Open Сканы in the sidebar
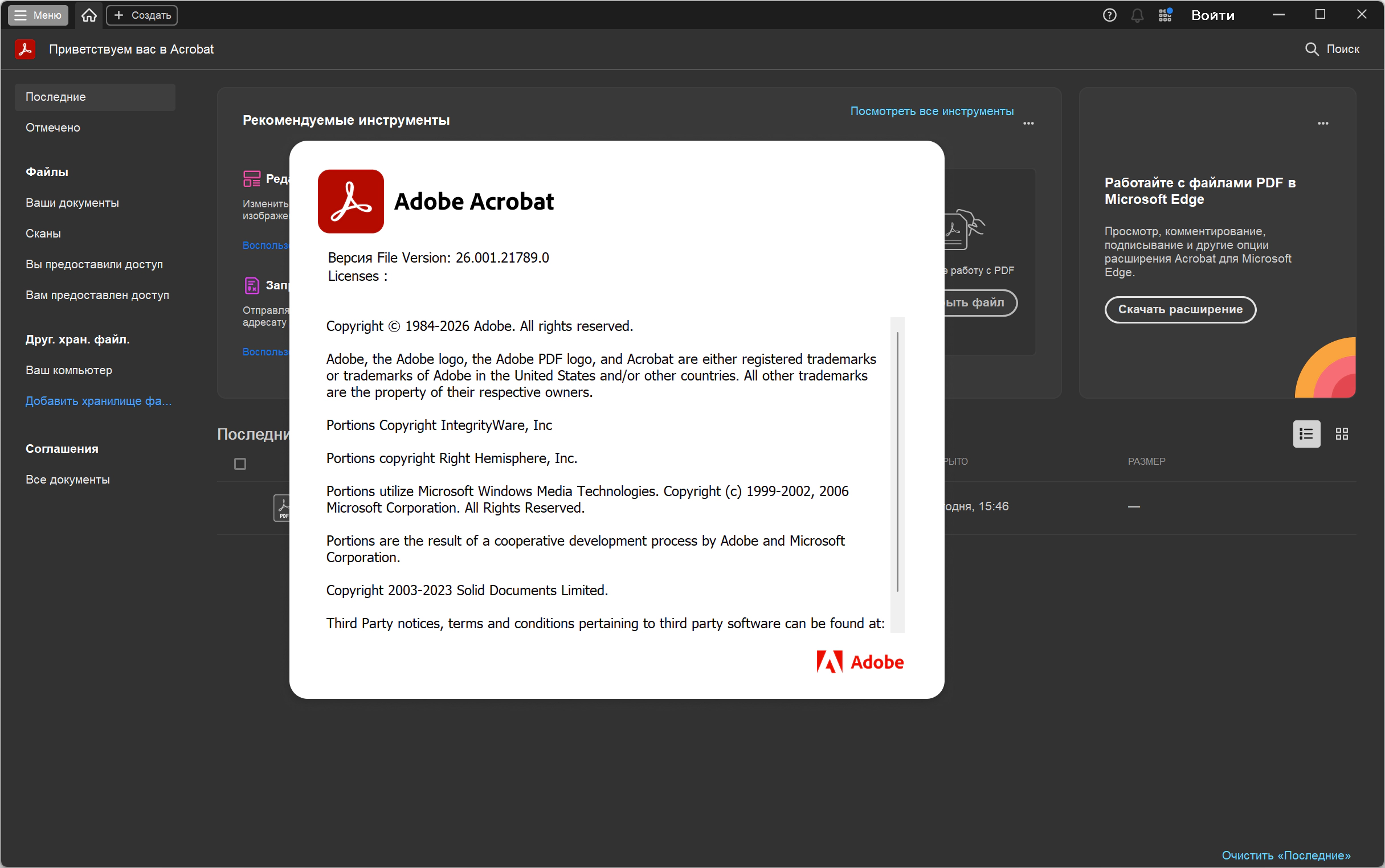The image size is (1385, 868). coord(43,234)
